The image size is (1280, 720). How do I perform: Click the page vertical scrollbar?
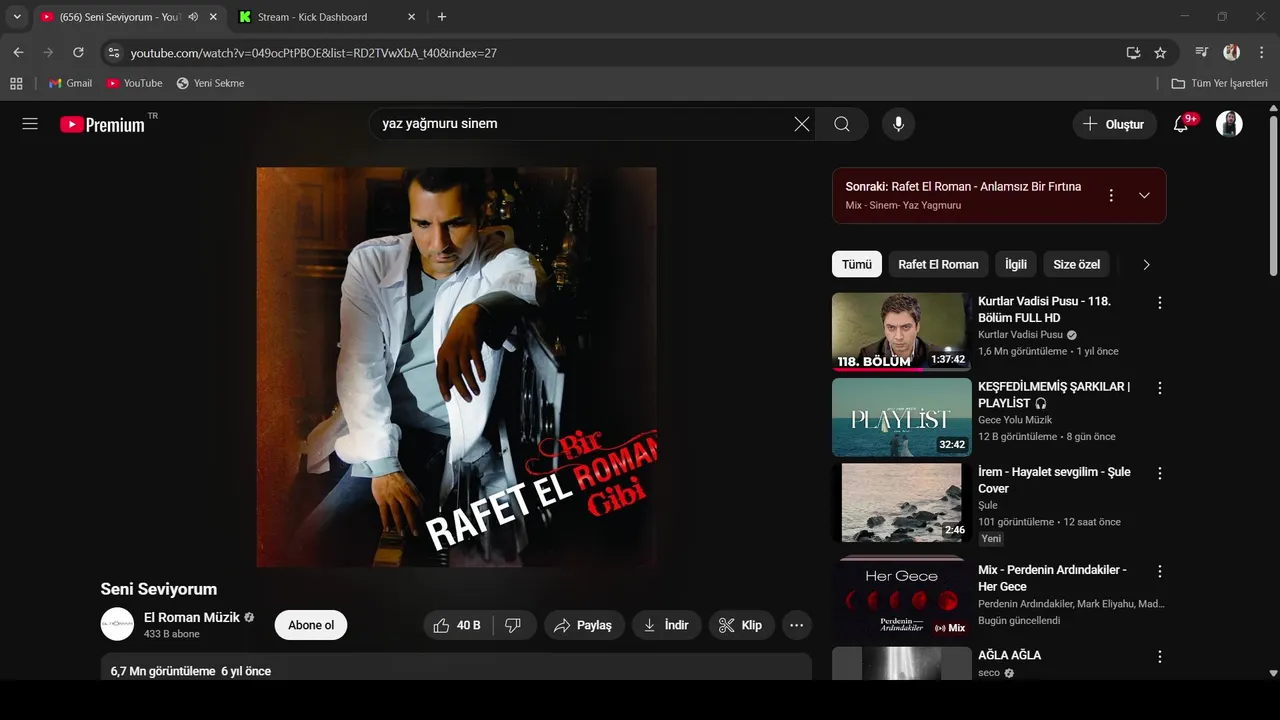coord(1273,196)
